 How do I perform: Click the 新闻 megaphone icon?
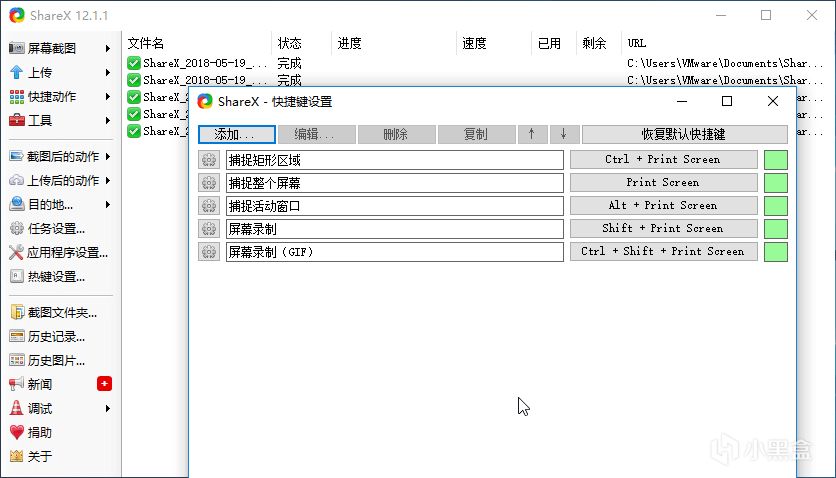click(x=17, y=384)
